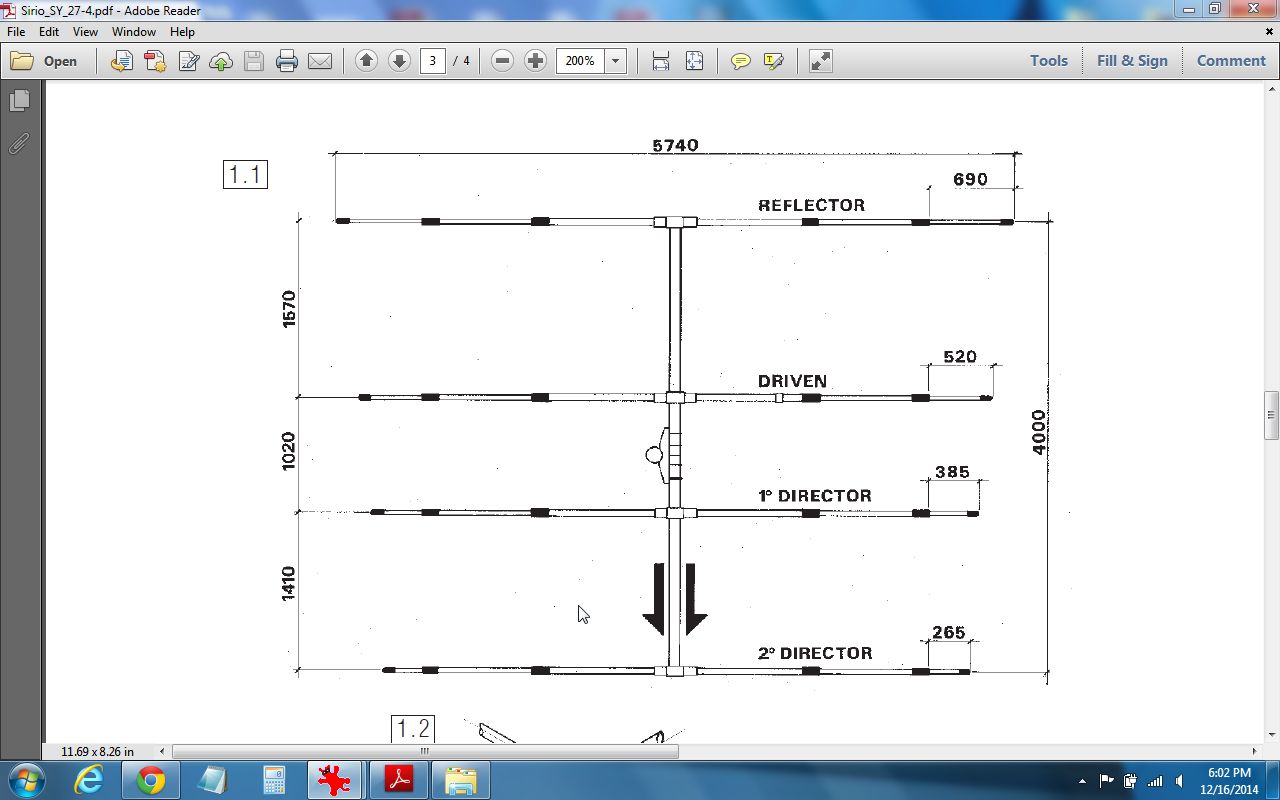Click the Open file button
Image resolution: width=1280 pixels, height=800 pixels.
point(45,61)
